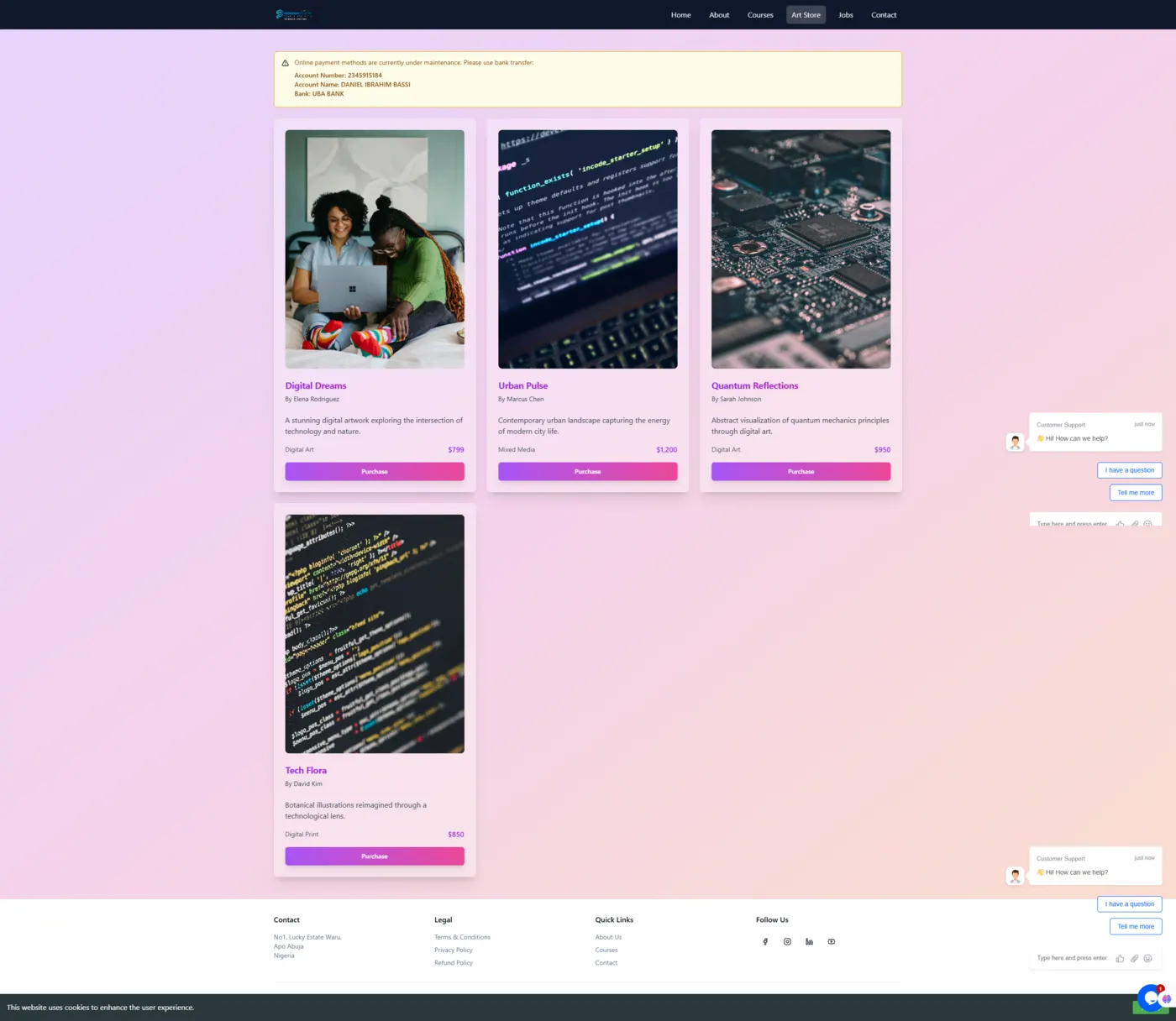Screen dimensions: 1176x1021
Task: Open the Urban Pulse title link
Action: [522, 386]
